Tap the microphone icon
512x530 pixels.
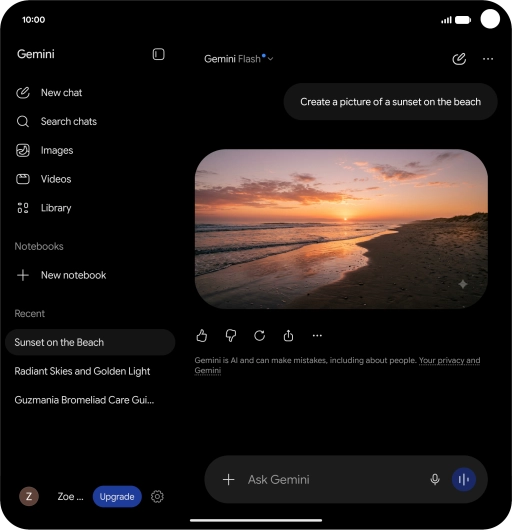[435, 479]
